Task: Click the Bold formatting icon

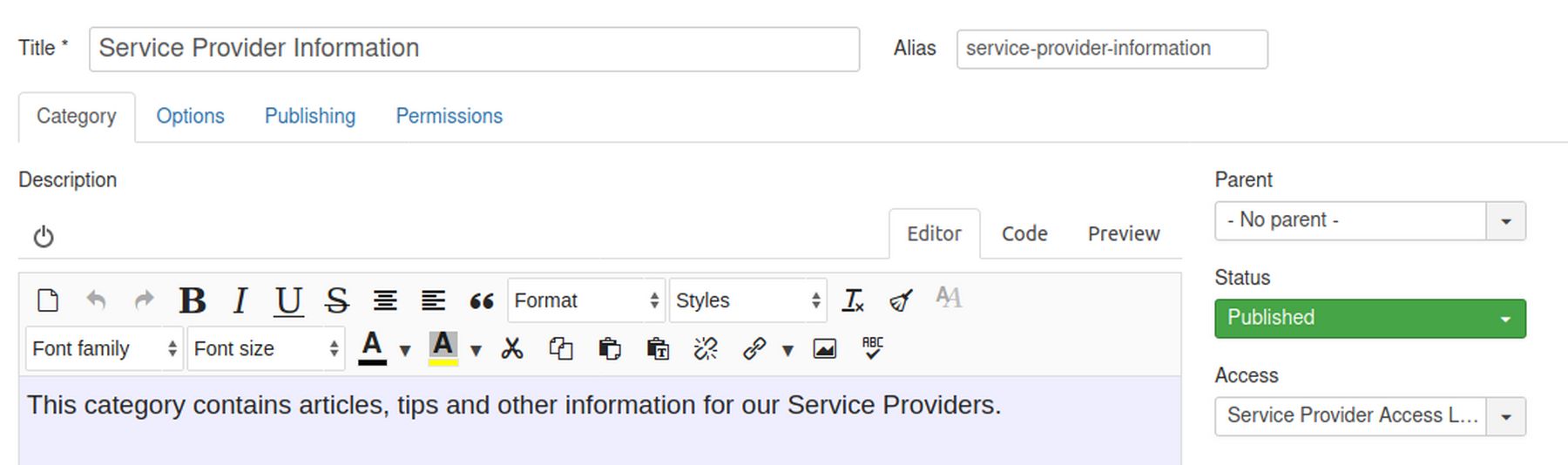Action: (192, 300)
